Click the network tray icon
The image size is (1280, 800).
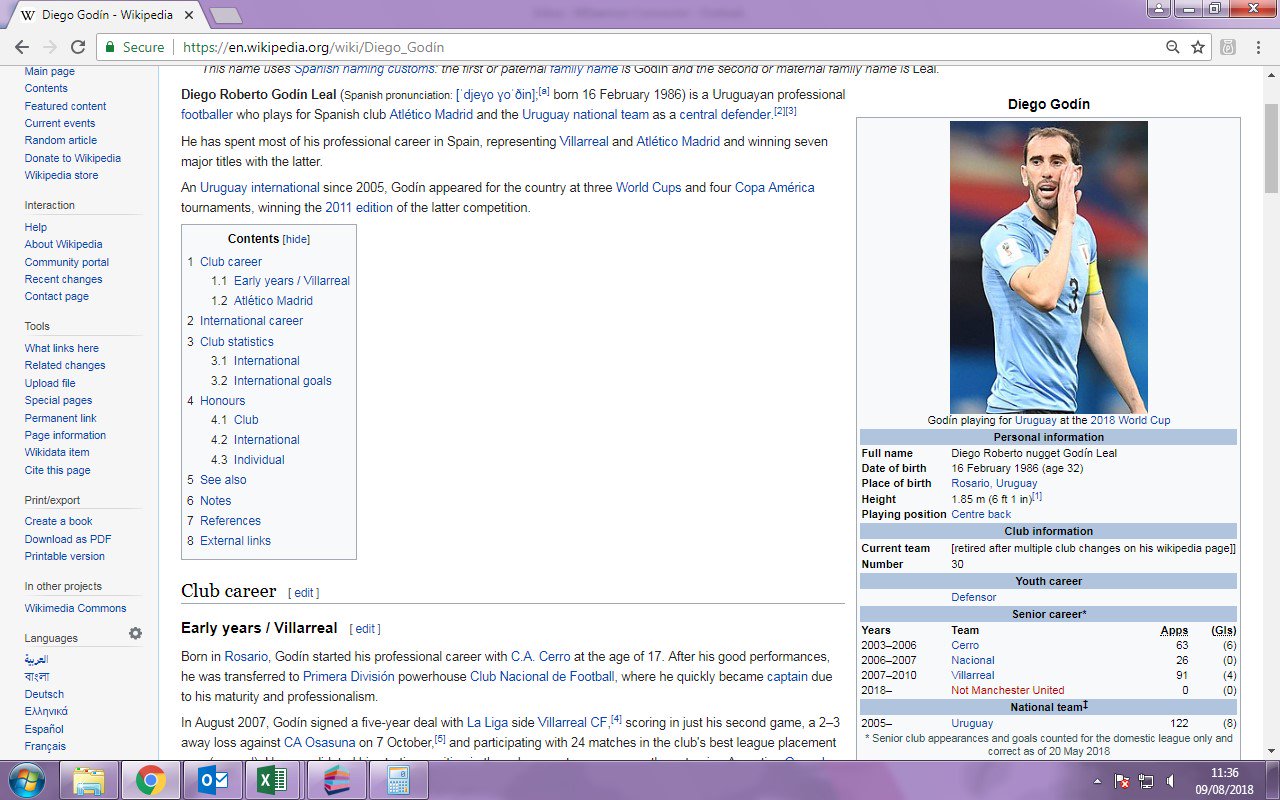(x=1146, y=781)
